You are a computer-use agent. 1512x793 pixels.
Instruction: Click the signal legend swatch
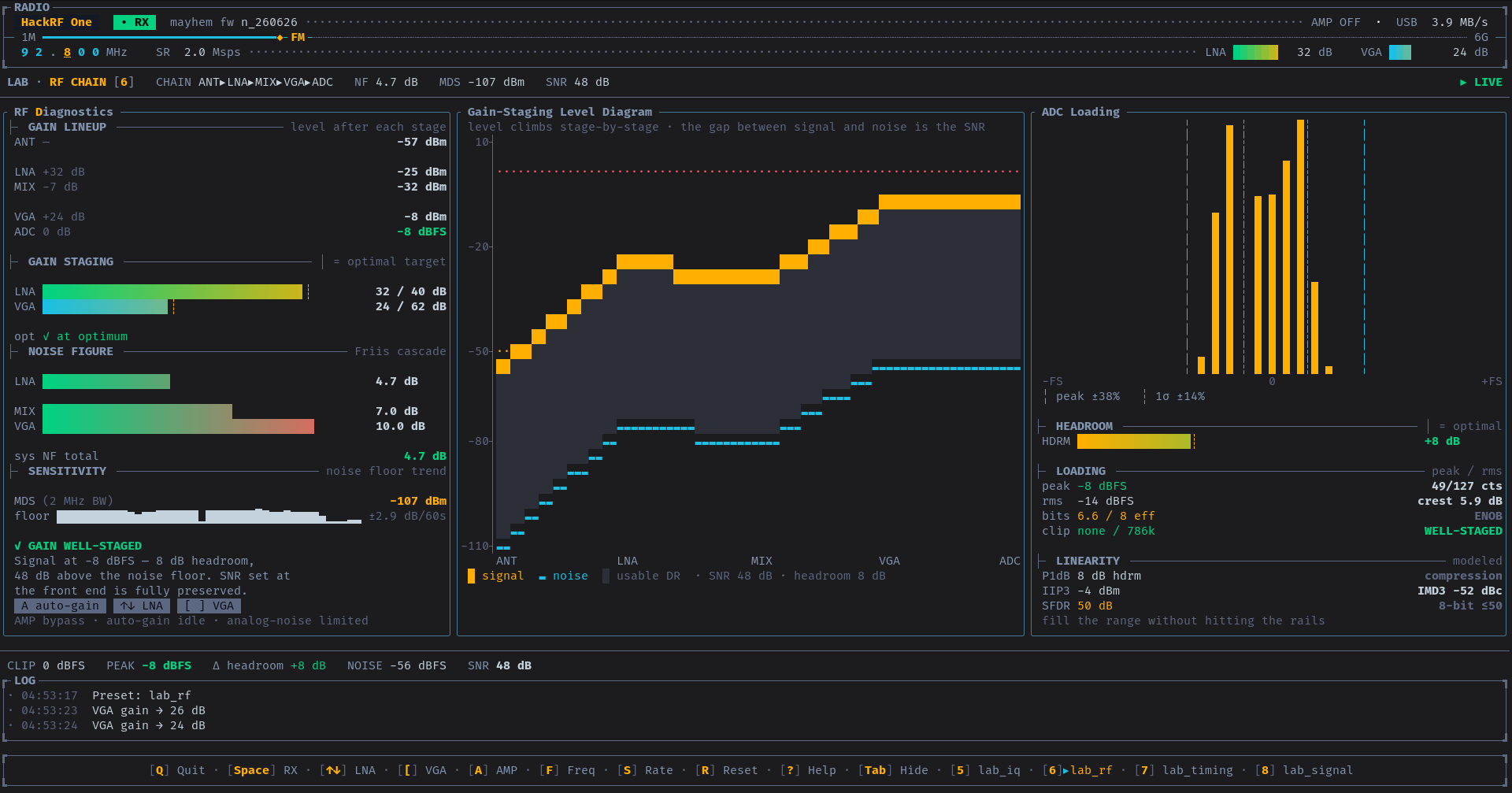tap(471, 576)
